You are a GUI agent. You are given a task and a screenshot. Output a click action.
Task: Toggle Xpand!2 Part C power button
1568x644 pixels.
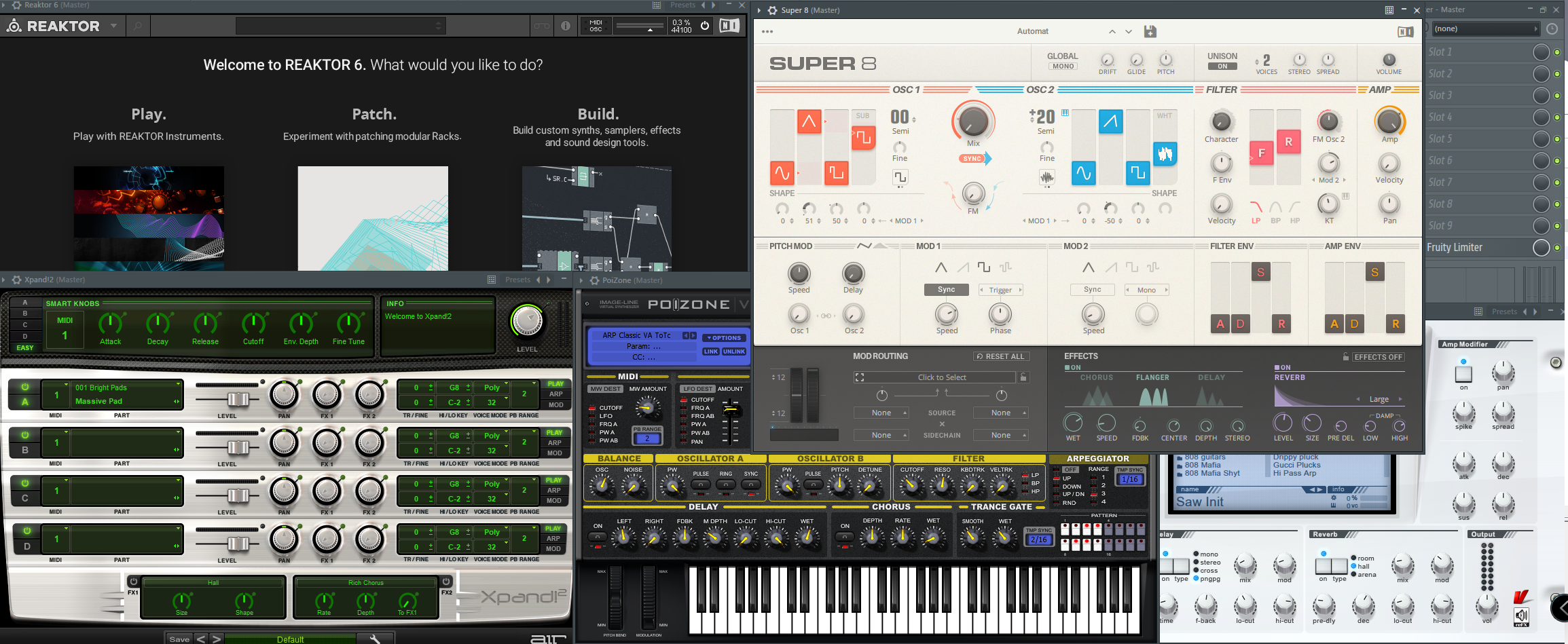tap(25, 483)
